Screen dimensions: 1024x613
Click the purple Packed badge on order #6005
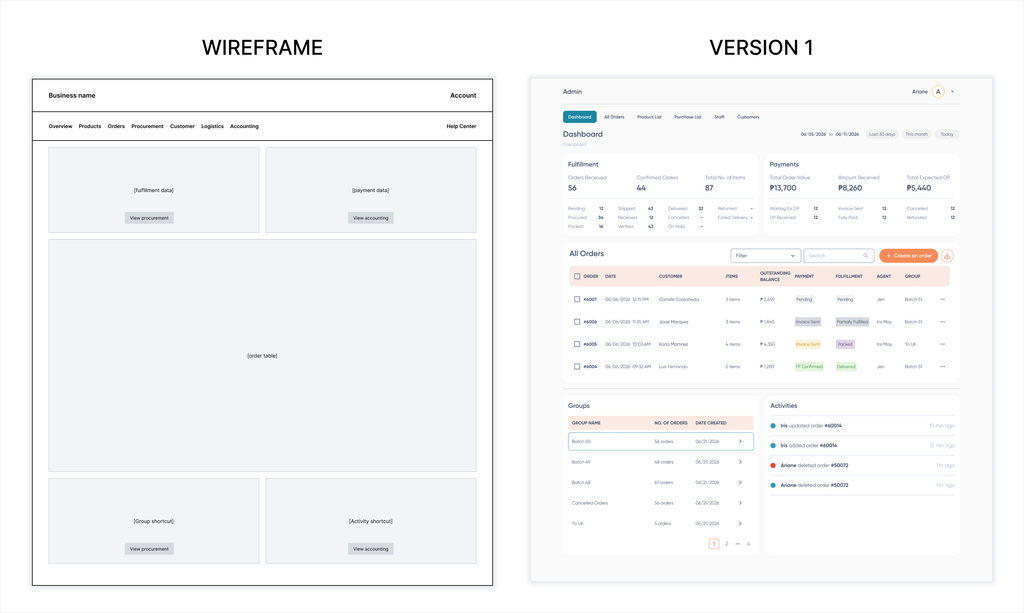click(845, 344)
